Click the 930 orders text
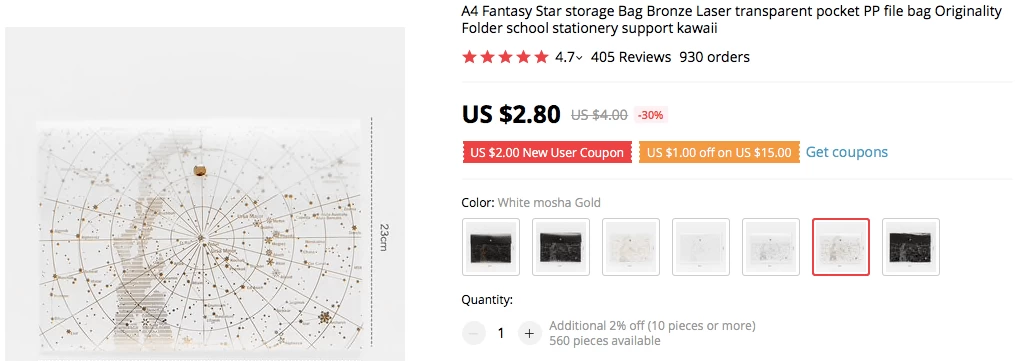The image size is (1015, 361). coord(714,57)
